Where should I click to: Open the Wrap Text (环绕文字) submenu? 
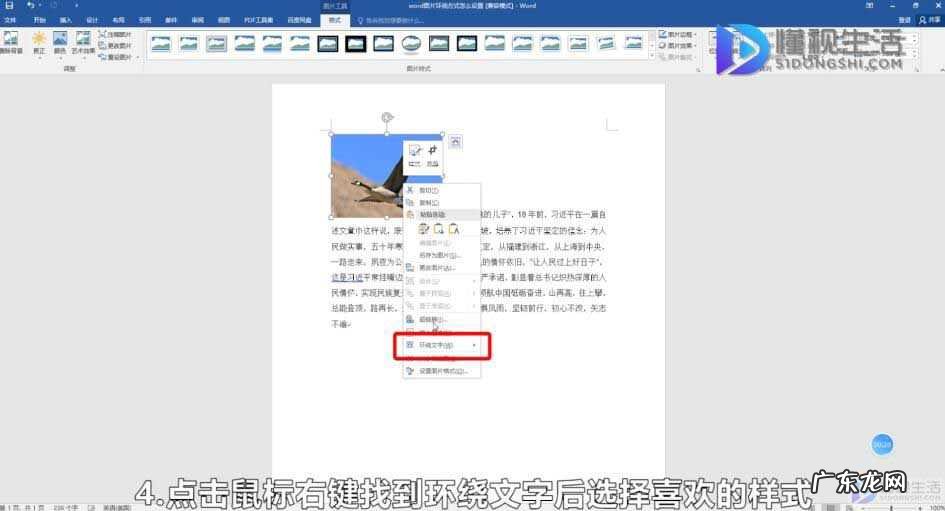[x=442, y=345]
